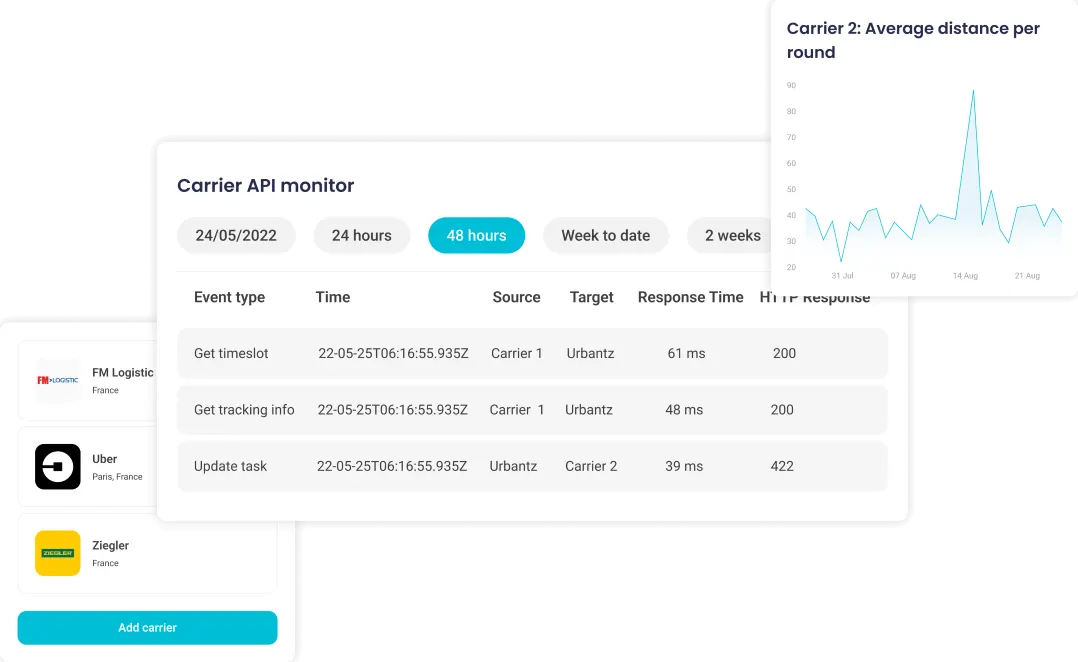Viewport: 1078px width, 662px height.
Task: Click Carrier 2 target in Update task row
Action: pos(591,466)
